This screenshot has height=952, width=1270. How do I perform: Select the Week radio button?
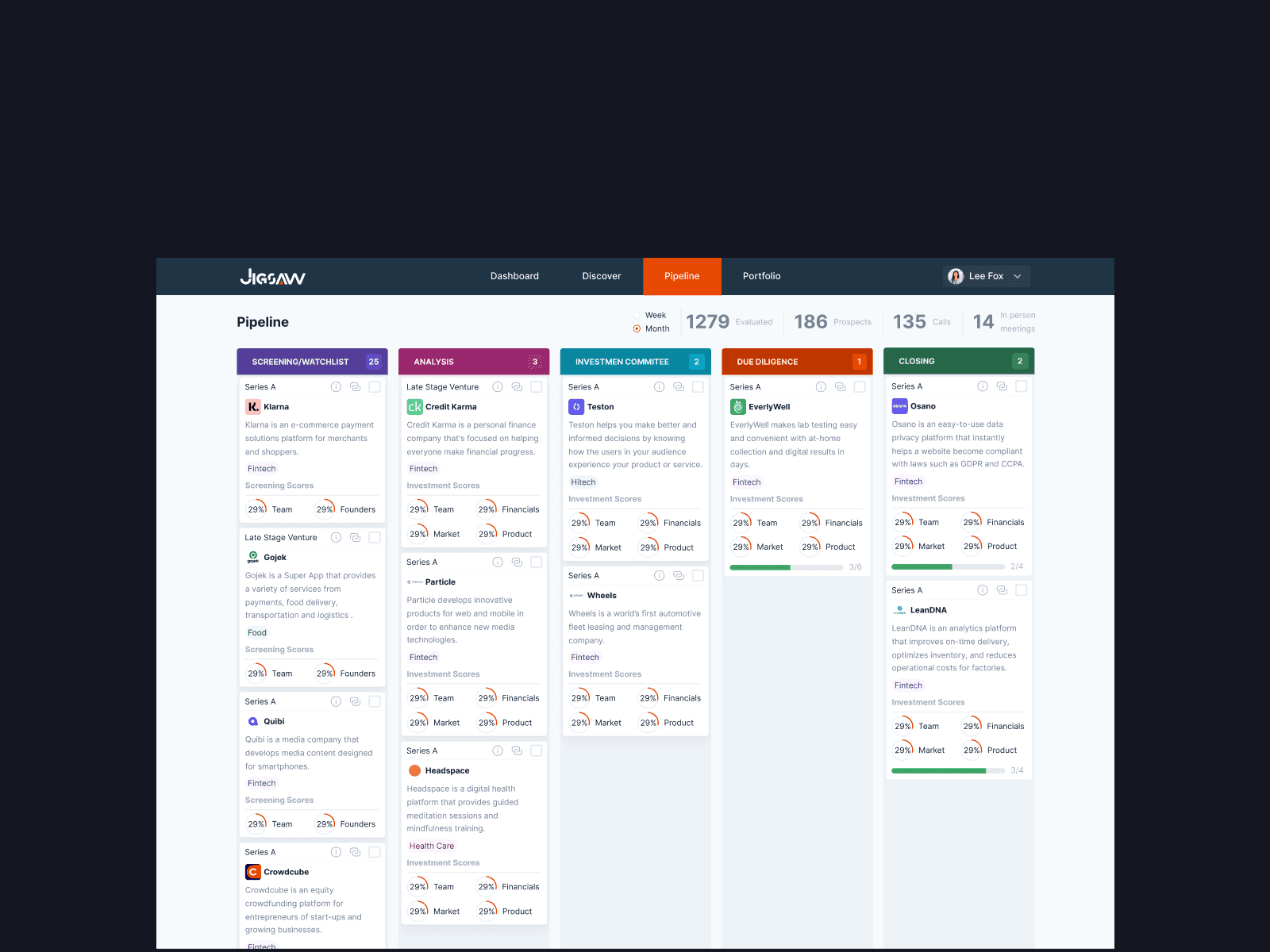pyautogui.click(x=637, y=315)
